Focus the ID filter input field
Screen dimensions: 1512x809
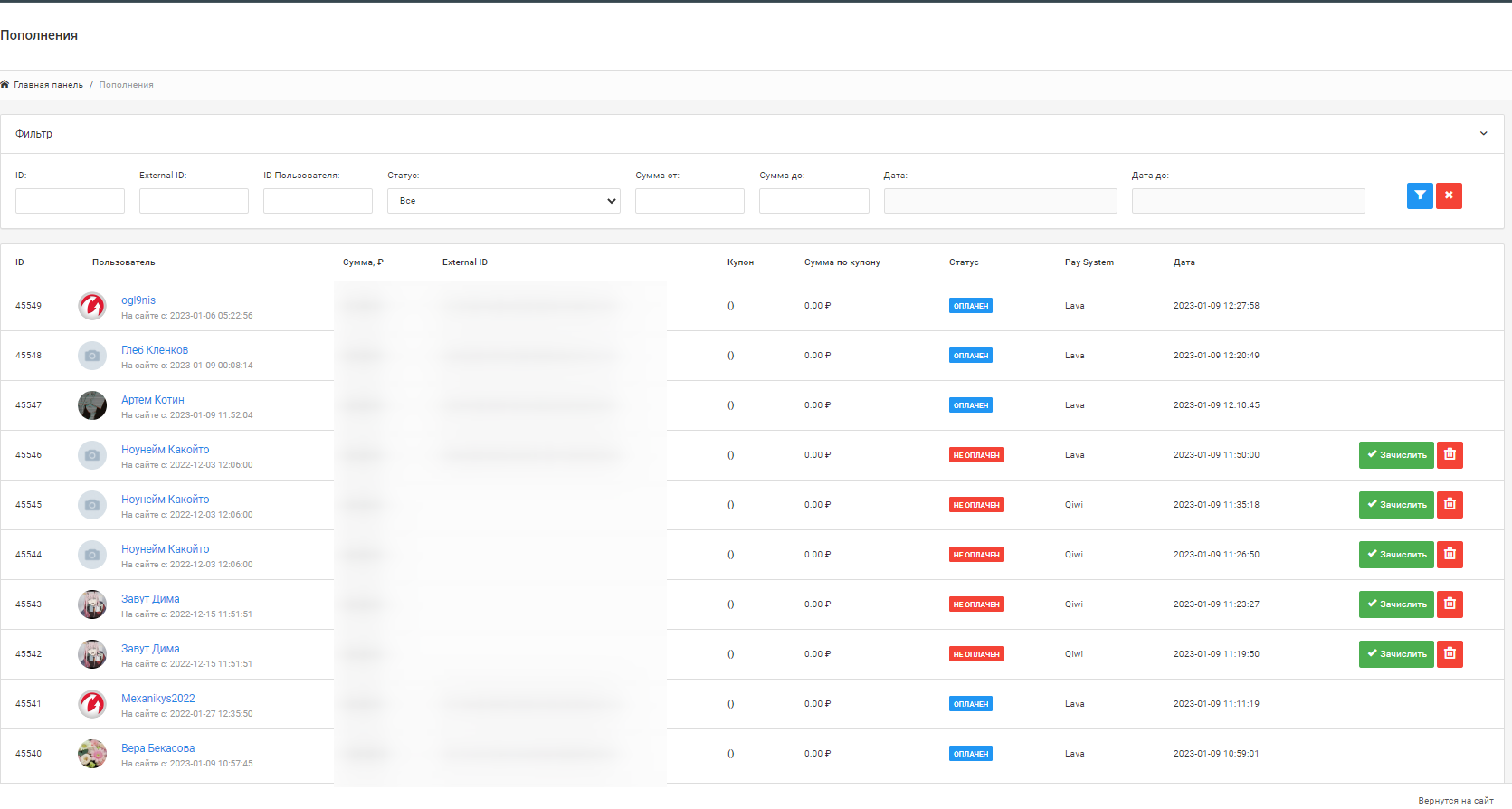[x=70, y=201]
